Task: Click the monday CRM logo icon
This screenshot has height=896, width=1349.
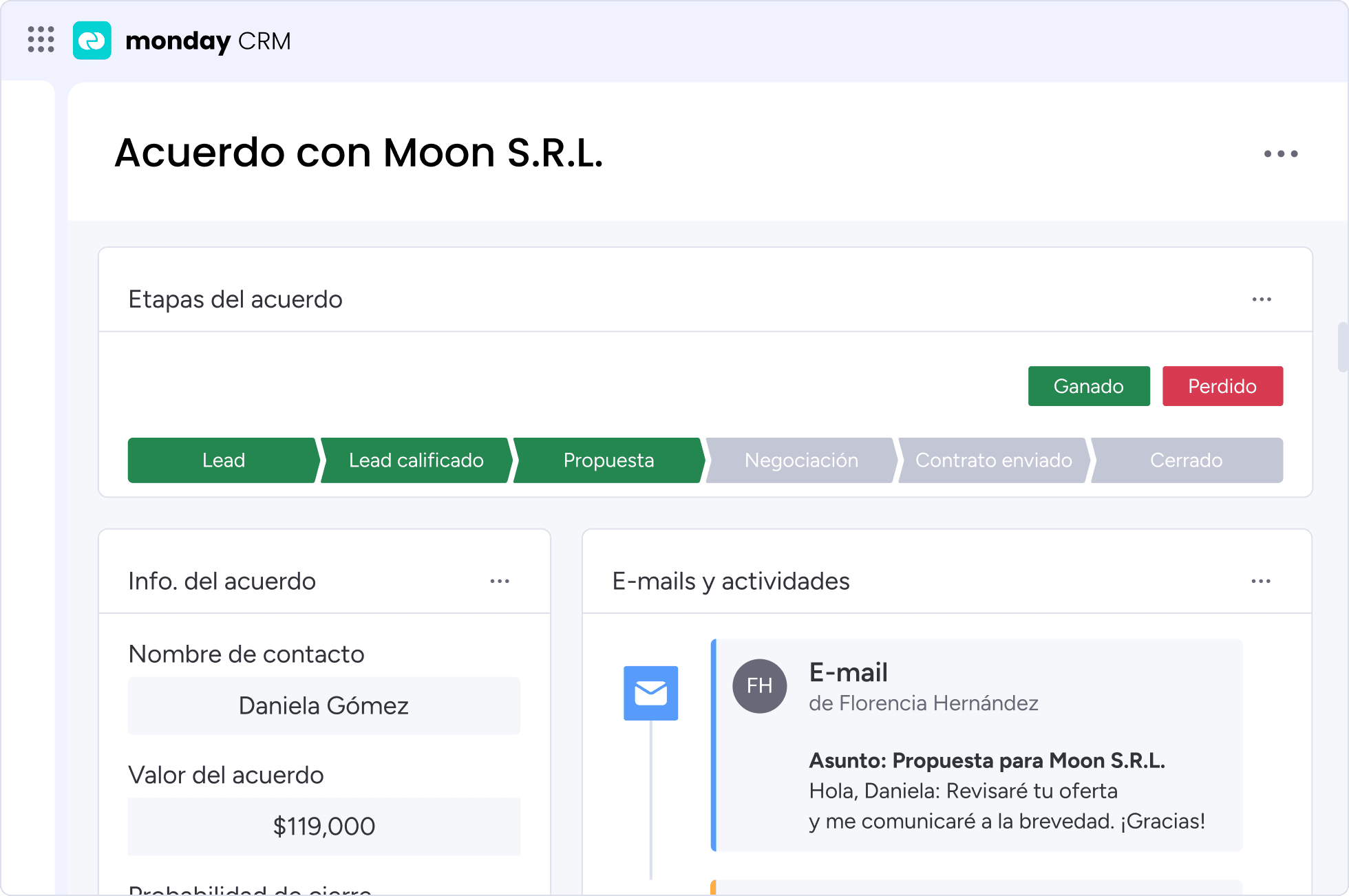Action: coord(92,41)
